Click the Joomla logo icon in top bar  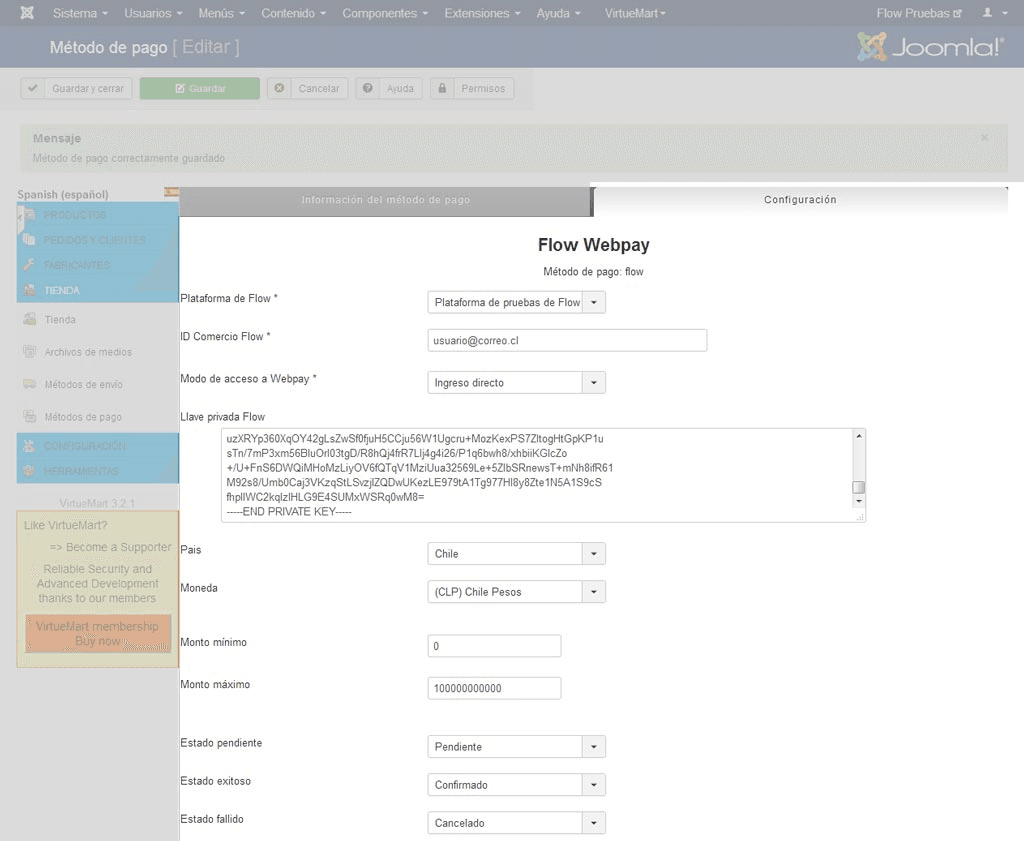click(27, 13)
